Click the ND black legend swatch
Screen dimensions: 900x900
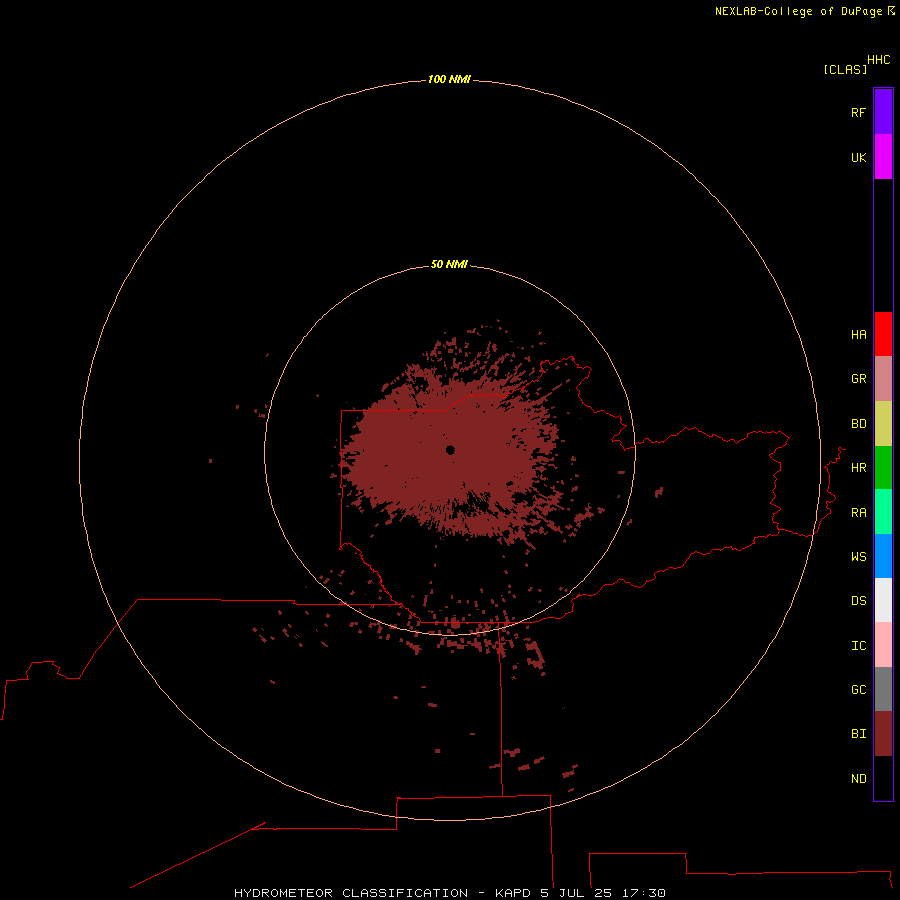coord(883,778)
